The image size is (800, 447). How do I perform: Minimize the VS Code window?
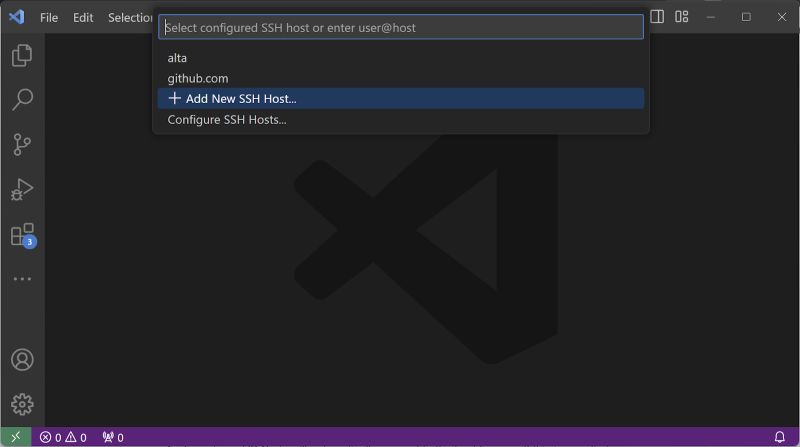pyautogui.click(x=711, y=17)
